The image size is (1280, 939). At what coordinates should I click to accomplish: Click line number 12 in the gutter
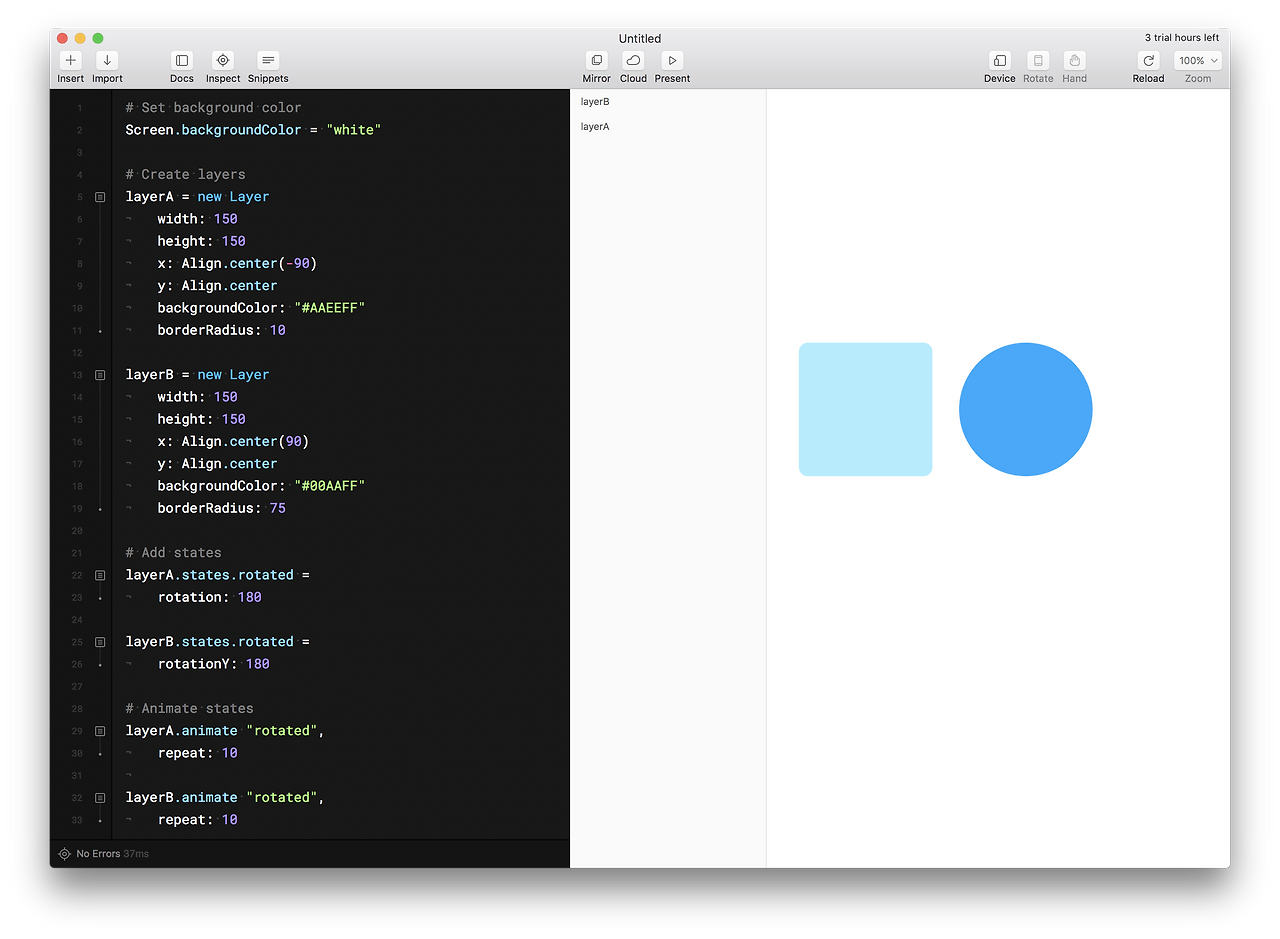[x=78, y=353]
